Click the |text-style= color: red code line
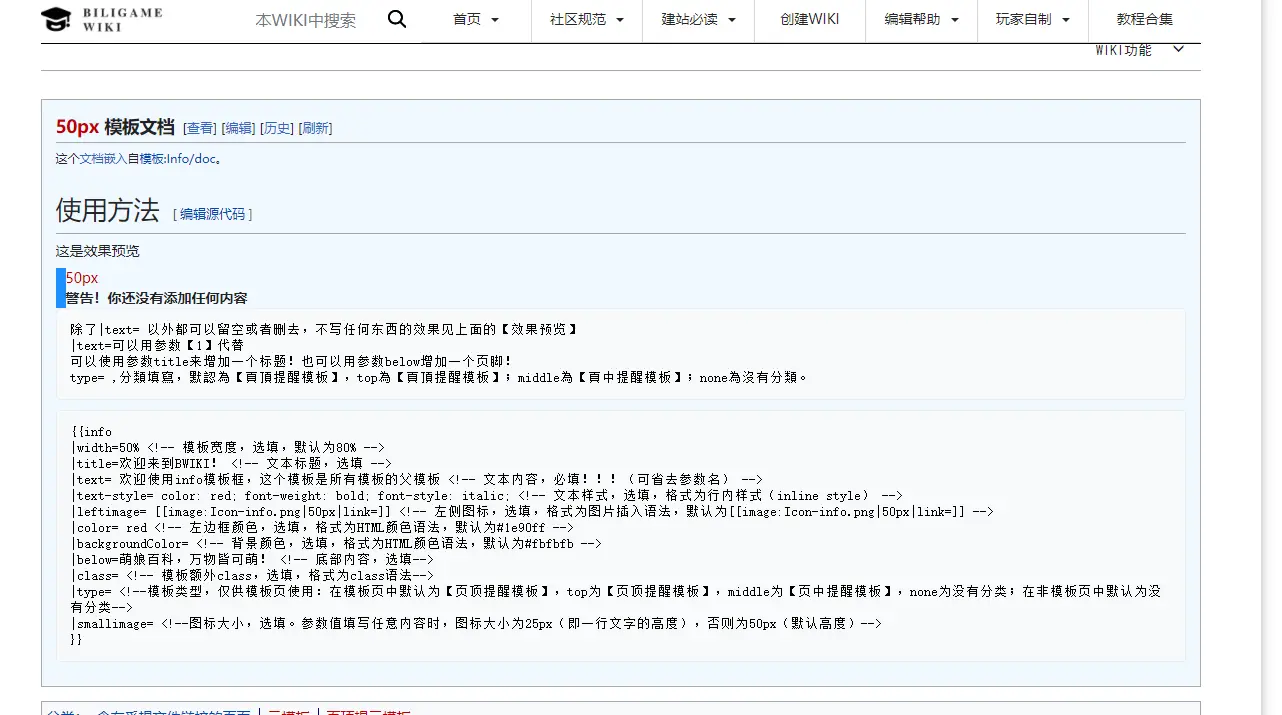The image size is (1282, 715). click(x=486, y=496)
